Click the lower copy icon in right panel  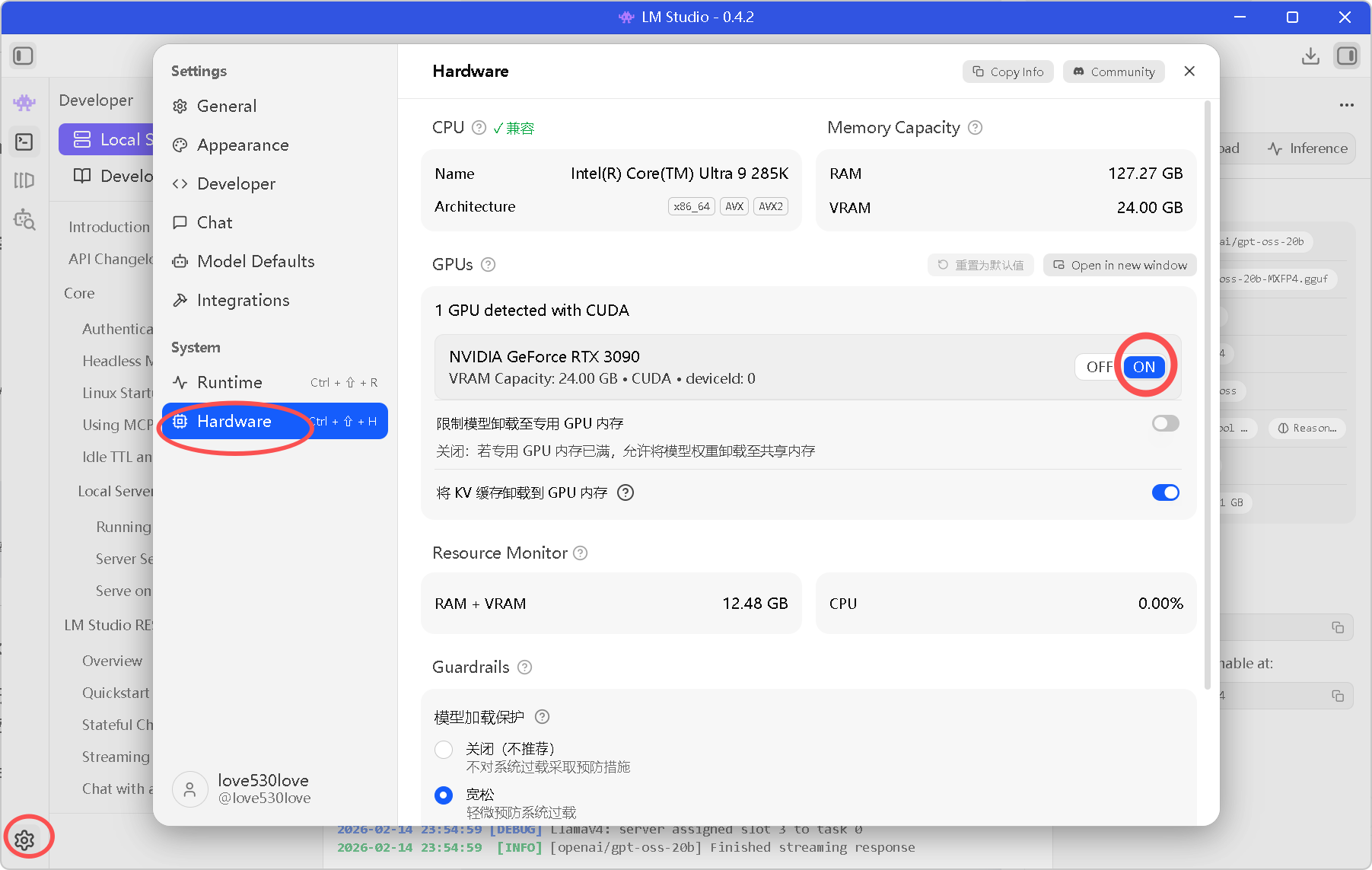point(1337,696)
